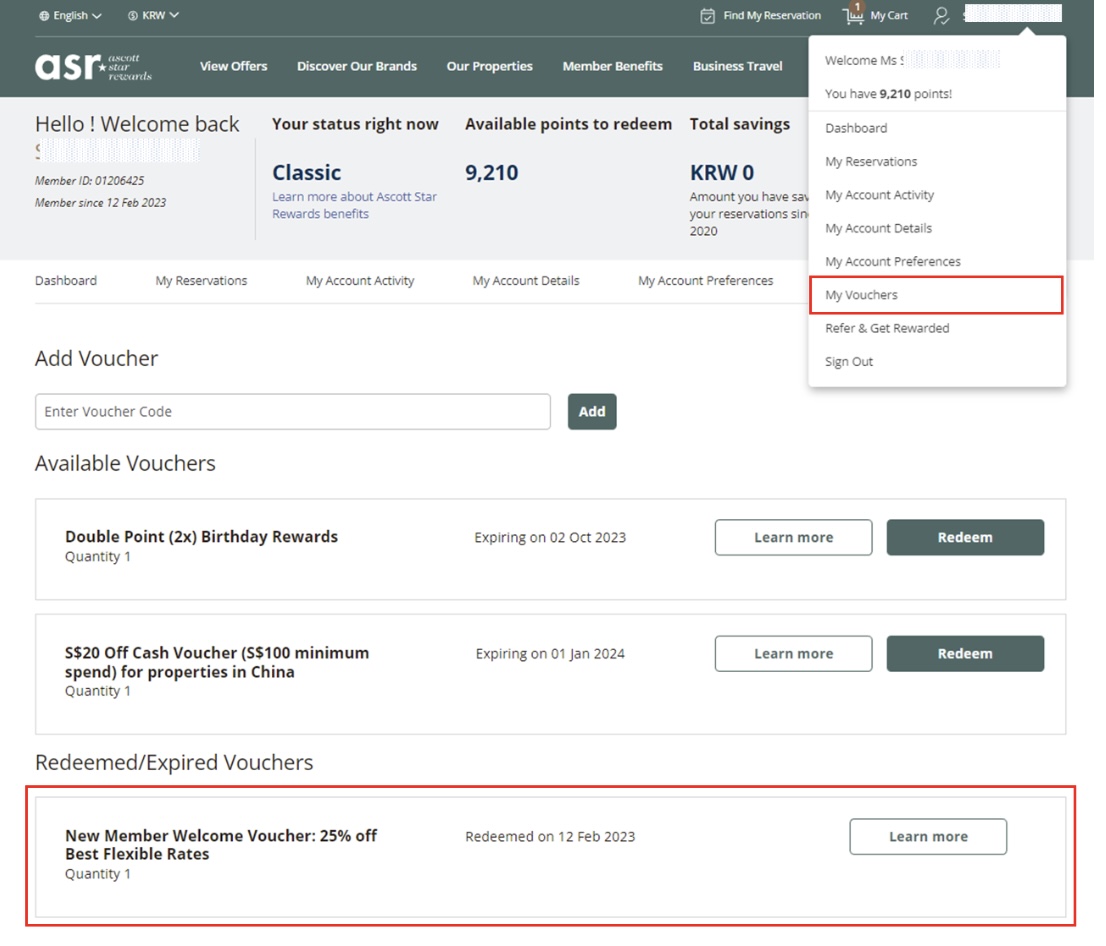Switch to the My Account Activity tab
This screenshot has width=1106, height=946.
[x=360, y=281]
